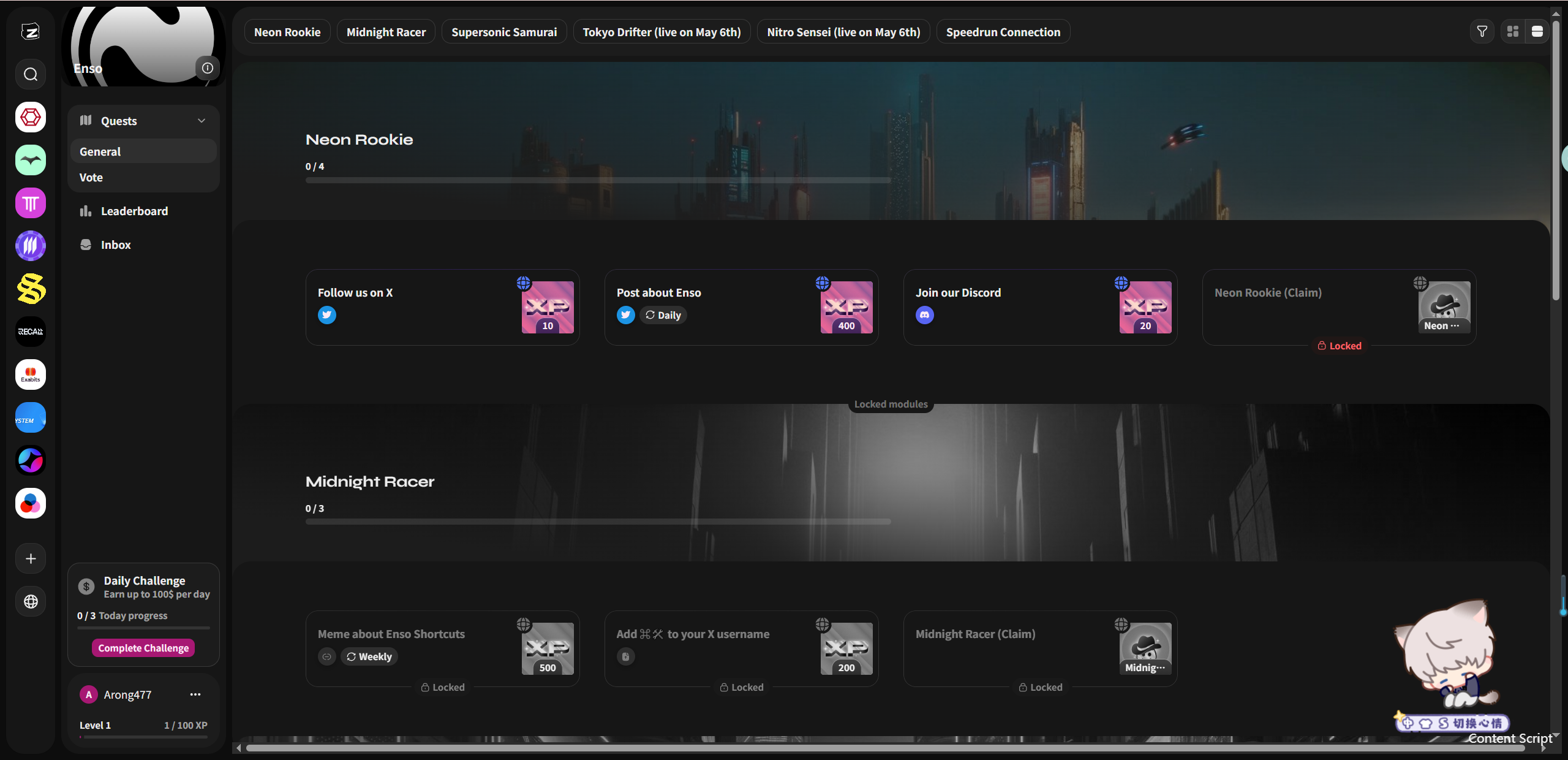This screenshot has width=1568, height=760.
Task: Open the Exabits community icon
Action: point(31,374)
